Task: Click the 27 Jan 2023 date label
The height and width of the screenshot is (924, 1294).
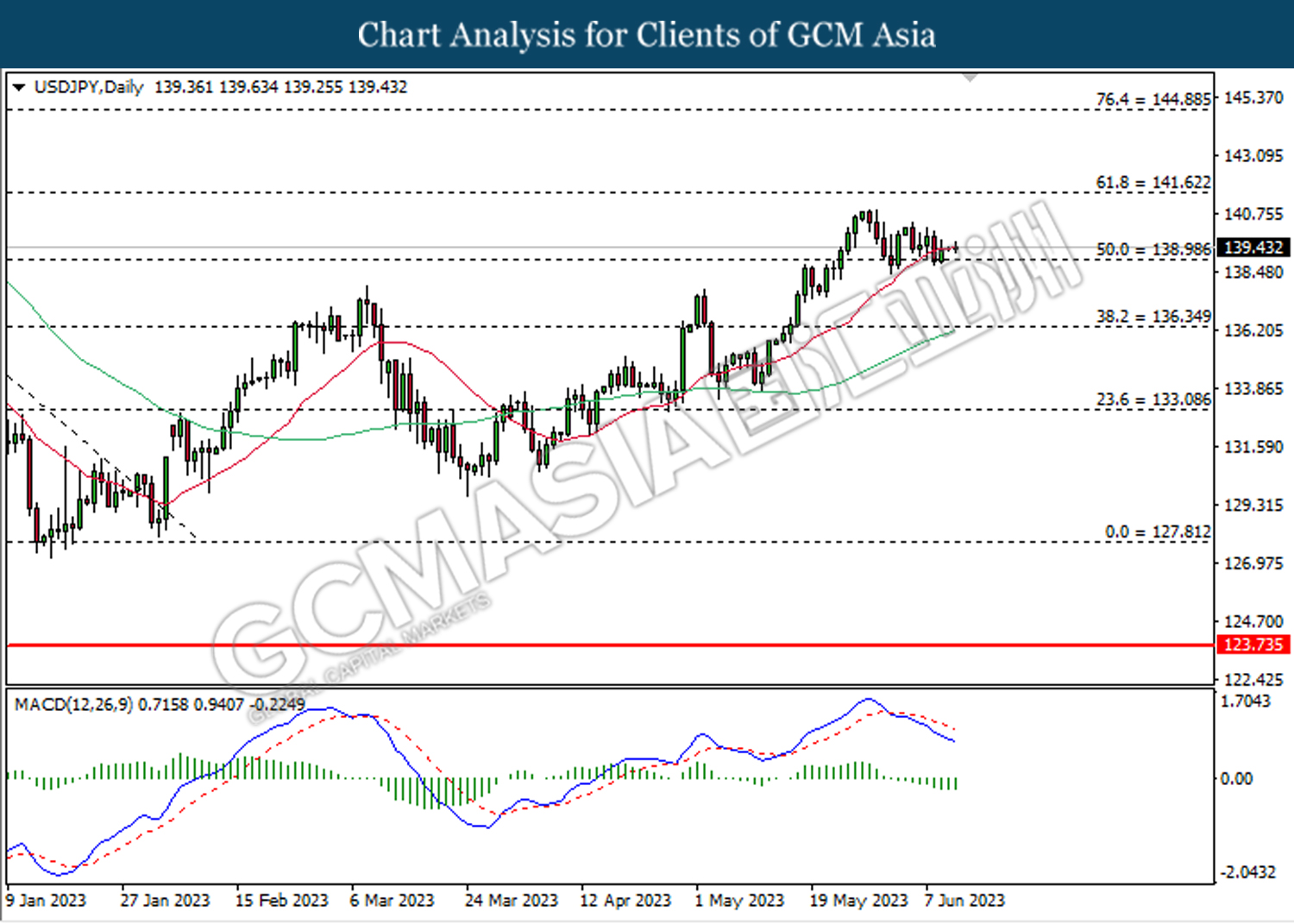Action: coord(165,901)
